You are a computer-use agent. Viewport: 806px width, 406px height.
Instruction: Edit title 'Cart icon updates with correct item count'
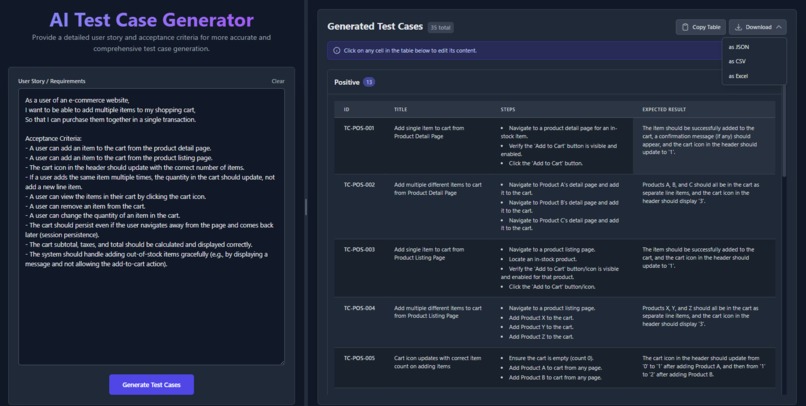pos(438,367)
